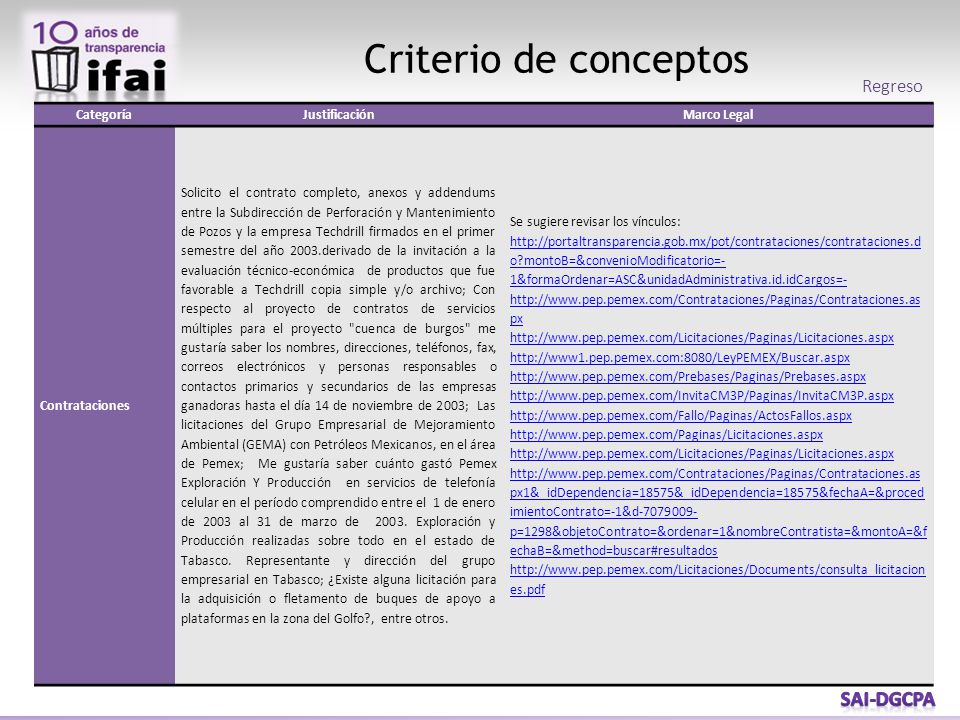
Task: Click the Categoría column header
Action: tap(103, 114)
